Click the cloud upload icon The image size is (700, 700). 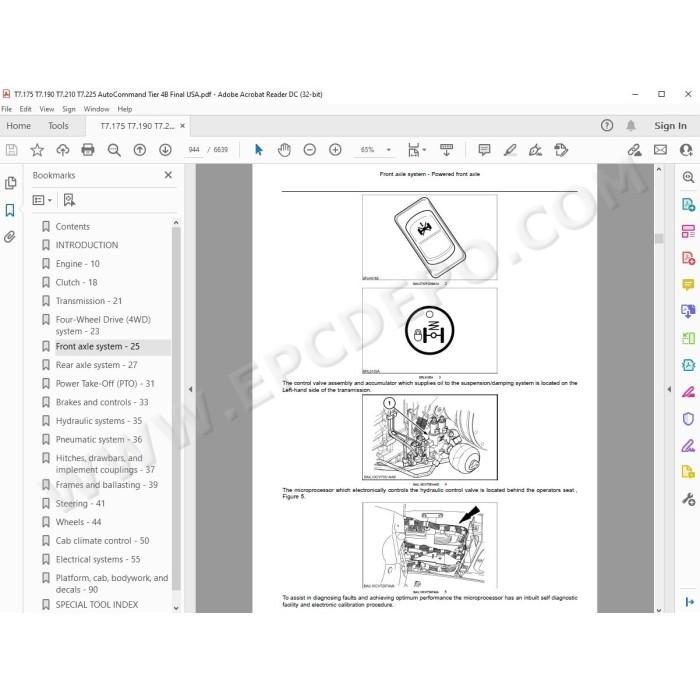[x=62, y=150]
